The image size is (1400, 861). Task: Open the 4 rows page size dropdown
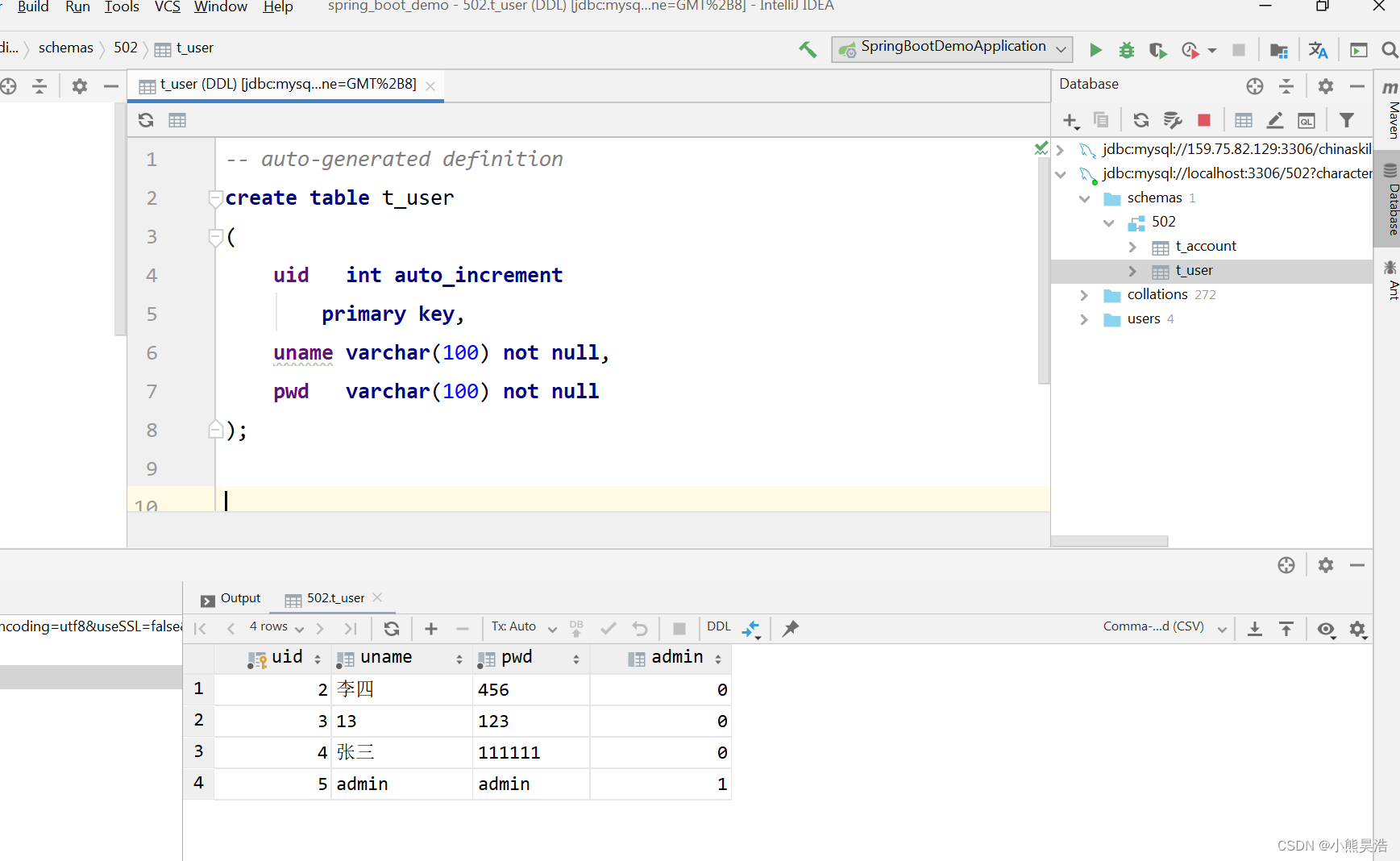(x=276, y=627)
